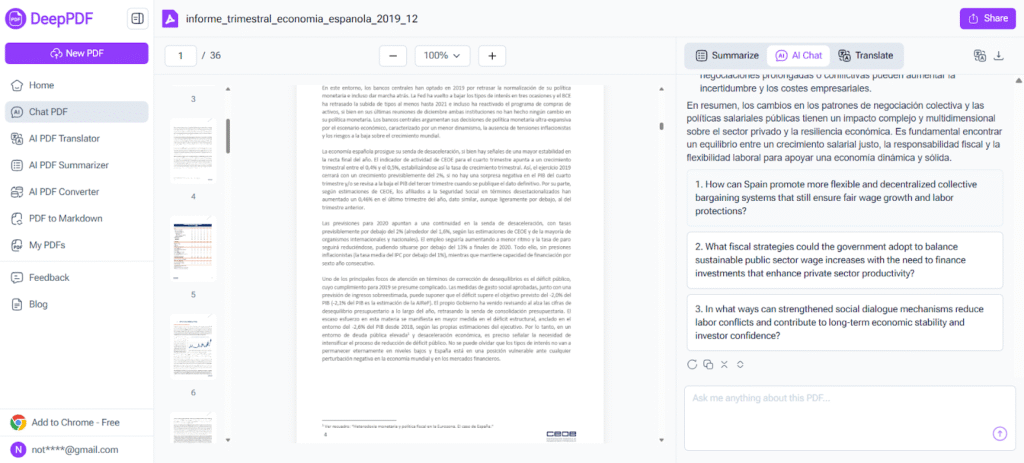Image resolution: width=1024 pixels, height=463 pixels.
Task: Click the New PDF button
Action: click(x=76, y=53)
